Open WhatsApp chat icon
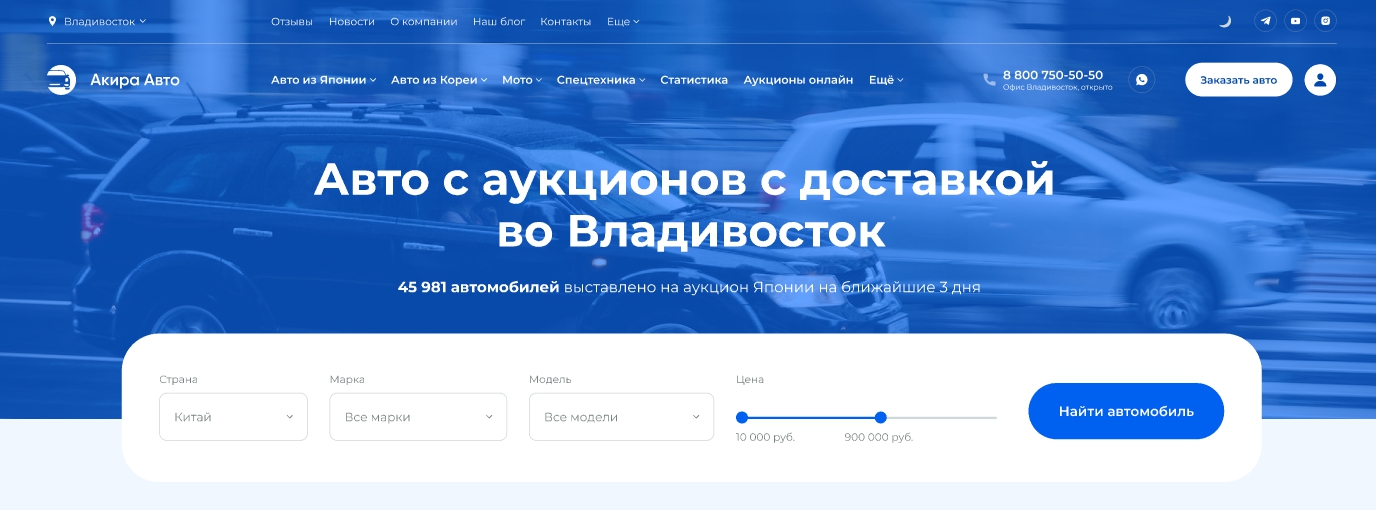The image size is (1376, 510). pyautogui.click(x=1141, y=80)
